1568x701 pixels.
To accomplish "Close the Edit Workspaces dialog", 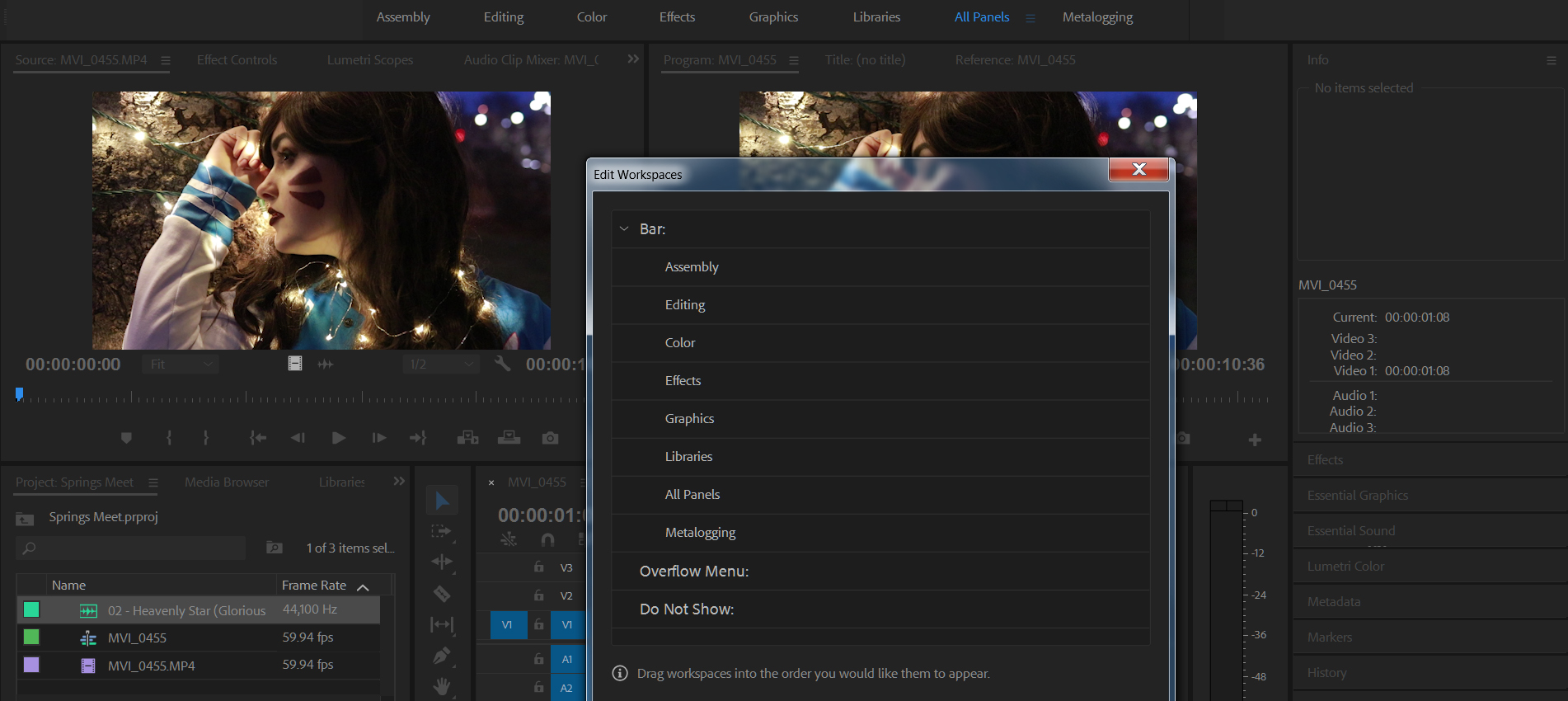I will pyautogui.click(x=1138, y=169).
